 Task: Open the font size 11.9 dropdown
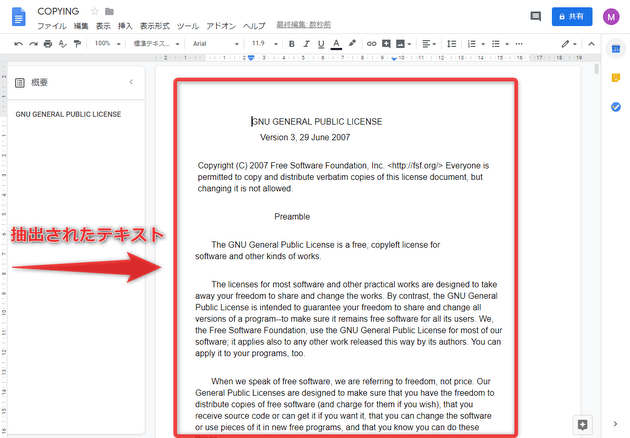(264, 43)
